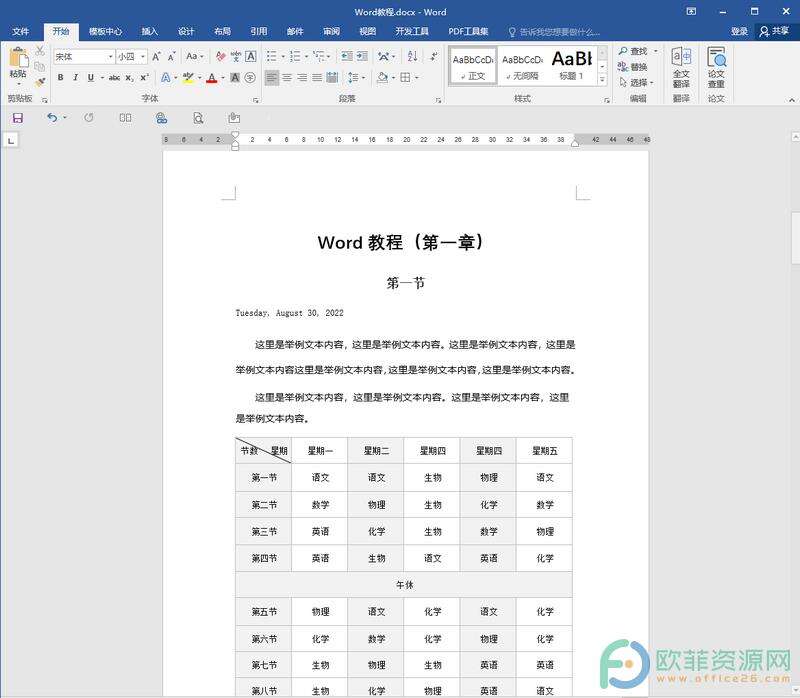Open the Bullets list dropdown arrow
Image resolution: width=800 pixels, height=698 pixels.
[x=284, y=57]
